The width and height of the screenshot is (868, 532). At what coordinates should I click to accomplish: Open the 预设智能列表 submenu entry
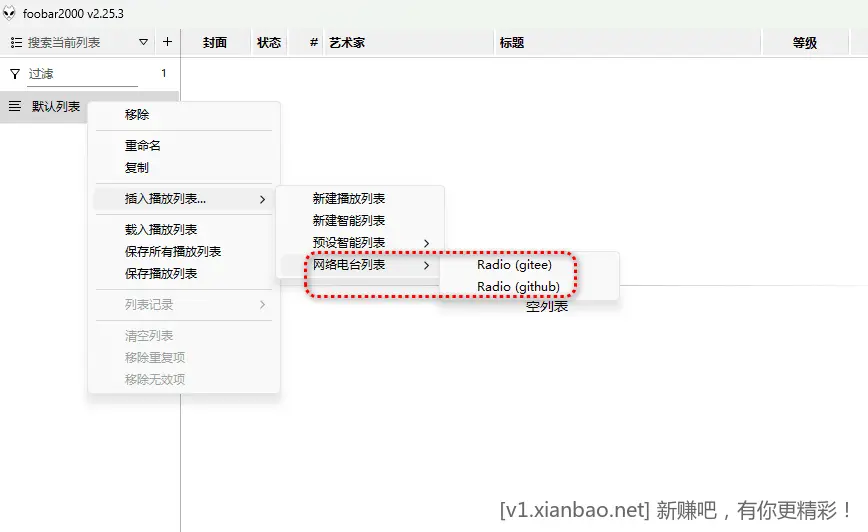tap(360, 243)
